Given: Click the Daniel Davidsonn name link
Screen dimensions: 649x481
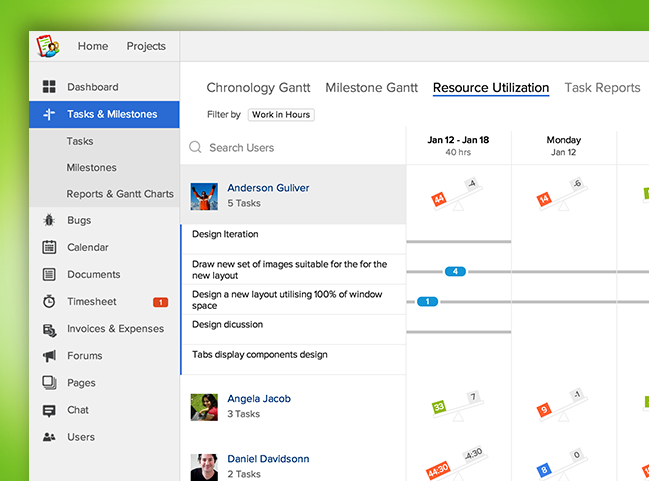Looking at the screenshot, I should [268, 459].
